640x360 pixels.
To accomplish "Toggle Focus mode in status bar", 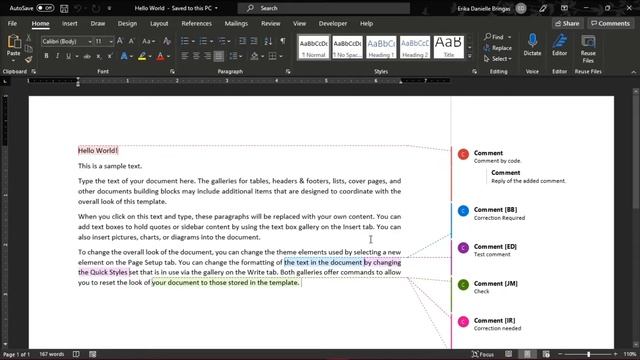I will point(482,354).
